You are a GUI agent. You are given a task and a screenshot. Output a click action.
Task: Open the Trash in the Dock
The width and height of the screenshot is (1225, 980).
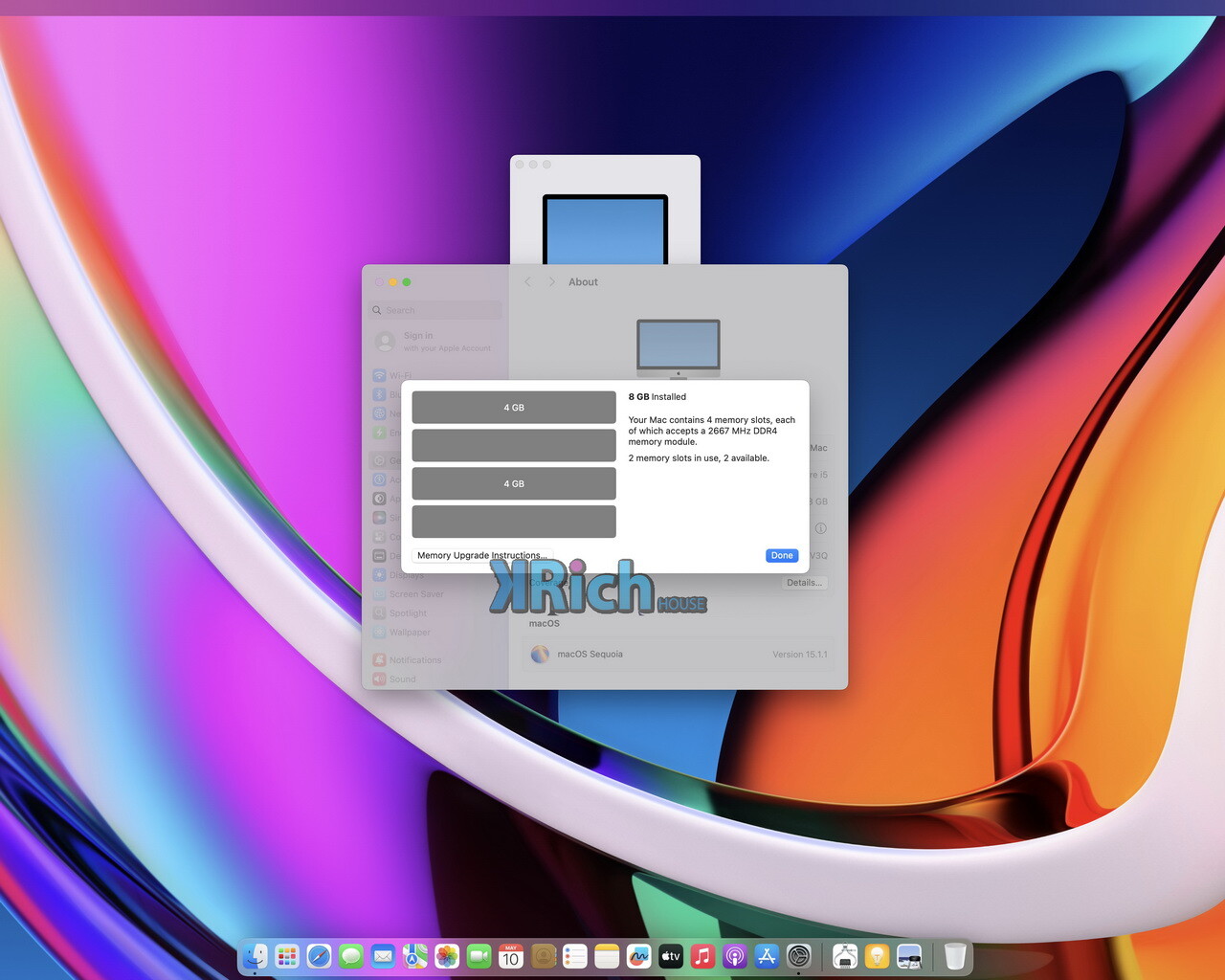coord(954,956)
